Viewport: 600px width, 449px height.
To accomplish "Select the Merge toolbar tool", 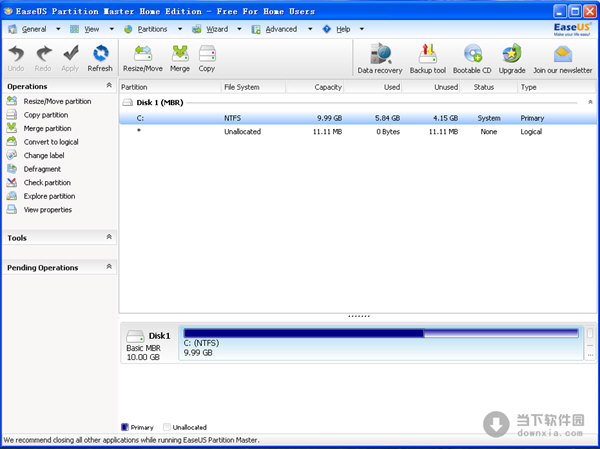I will [x=180, y=58].
